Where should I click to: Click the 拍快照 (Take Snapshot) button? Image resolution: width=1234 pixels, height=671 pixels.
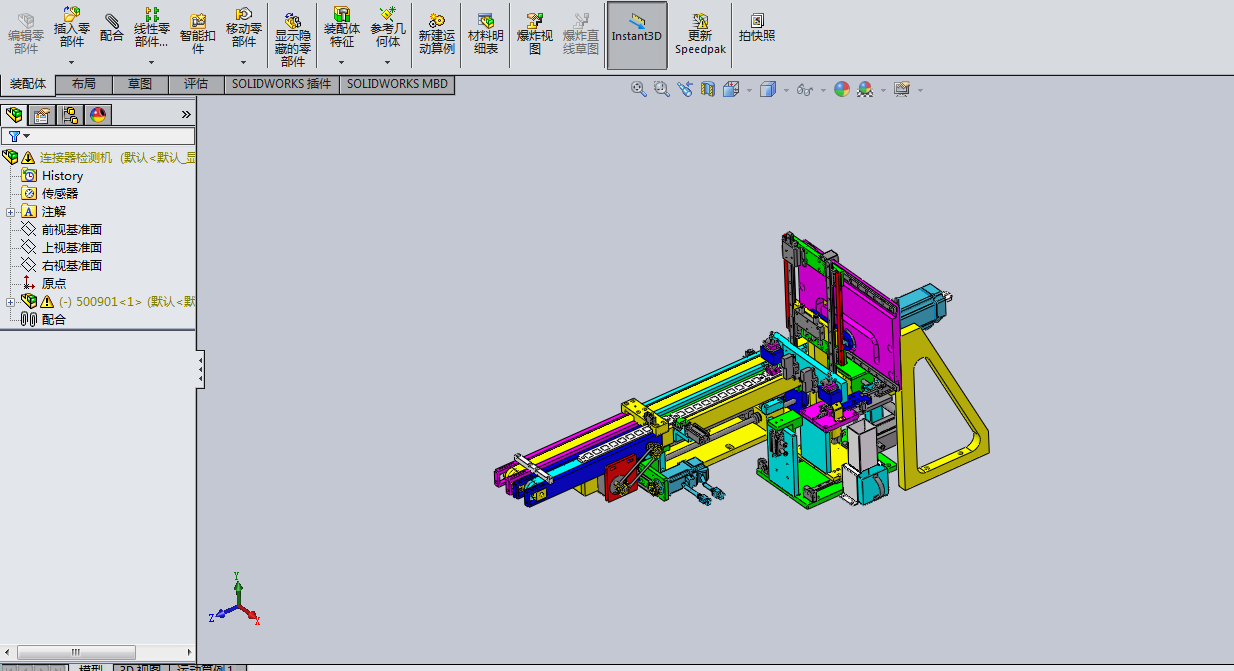(757, 28)
